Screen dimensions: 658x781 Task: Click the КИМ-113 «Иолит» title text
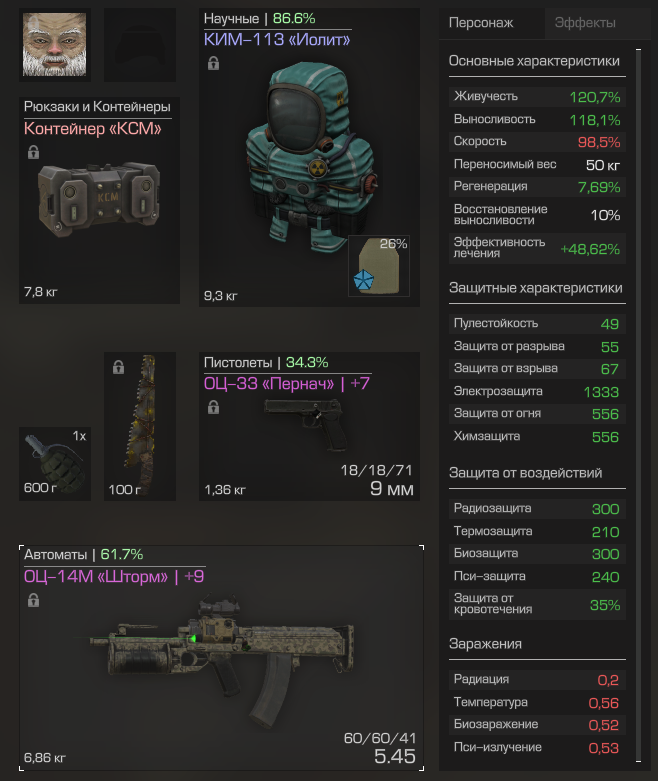tap(277, 39)
